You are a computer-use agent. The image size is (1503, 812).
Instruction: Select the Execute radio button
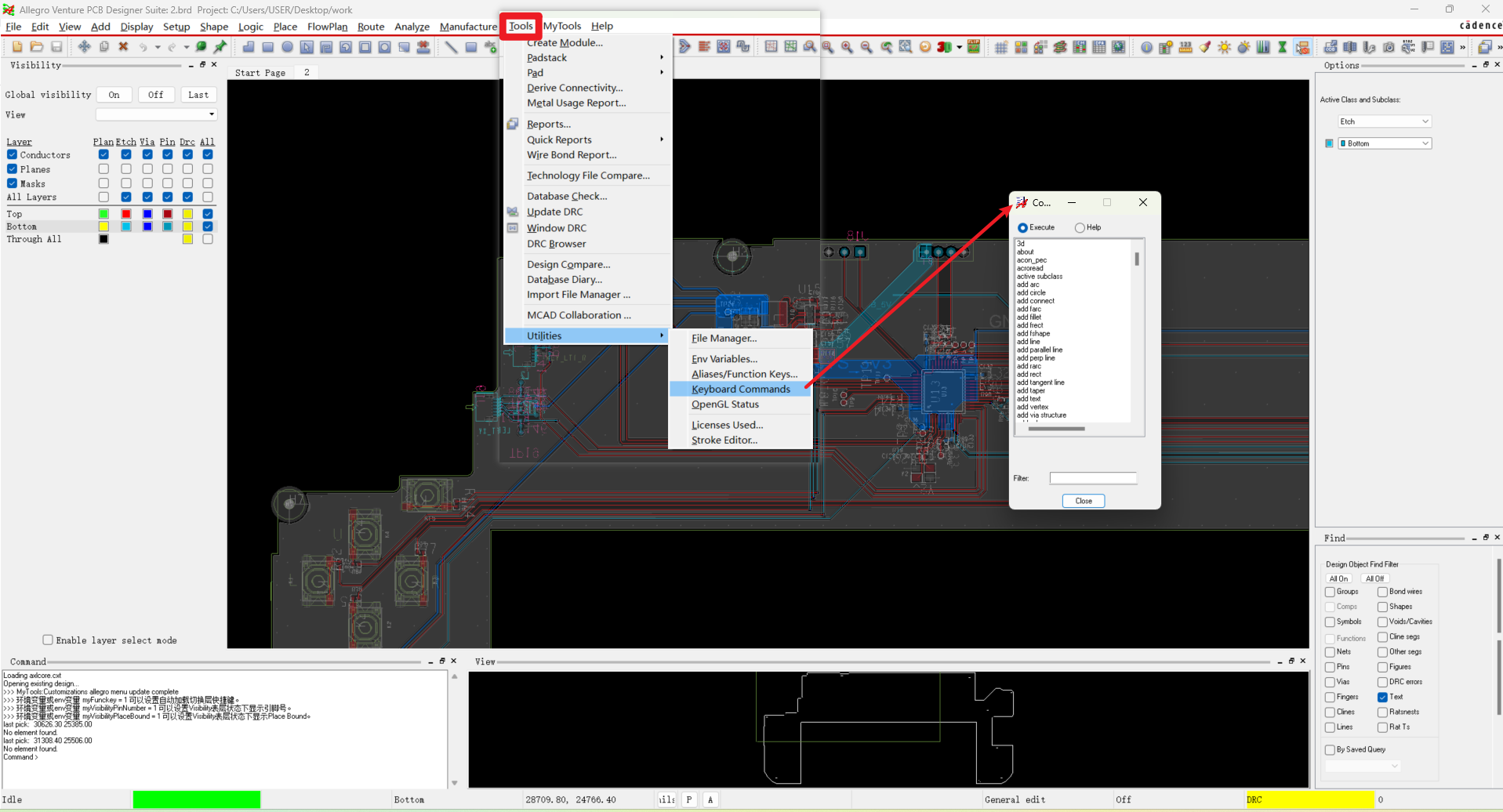(1022, 228)
